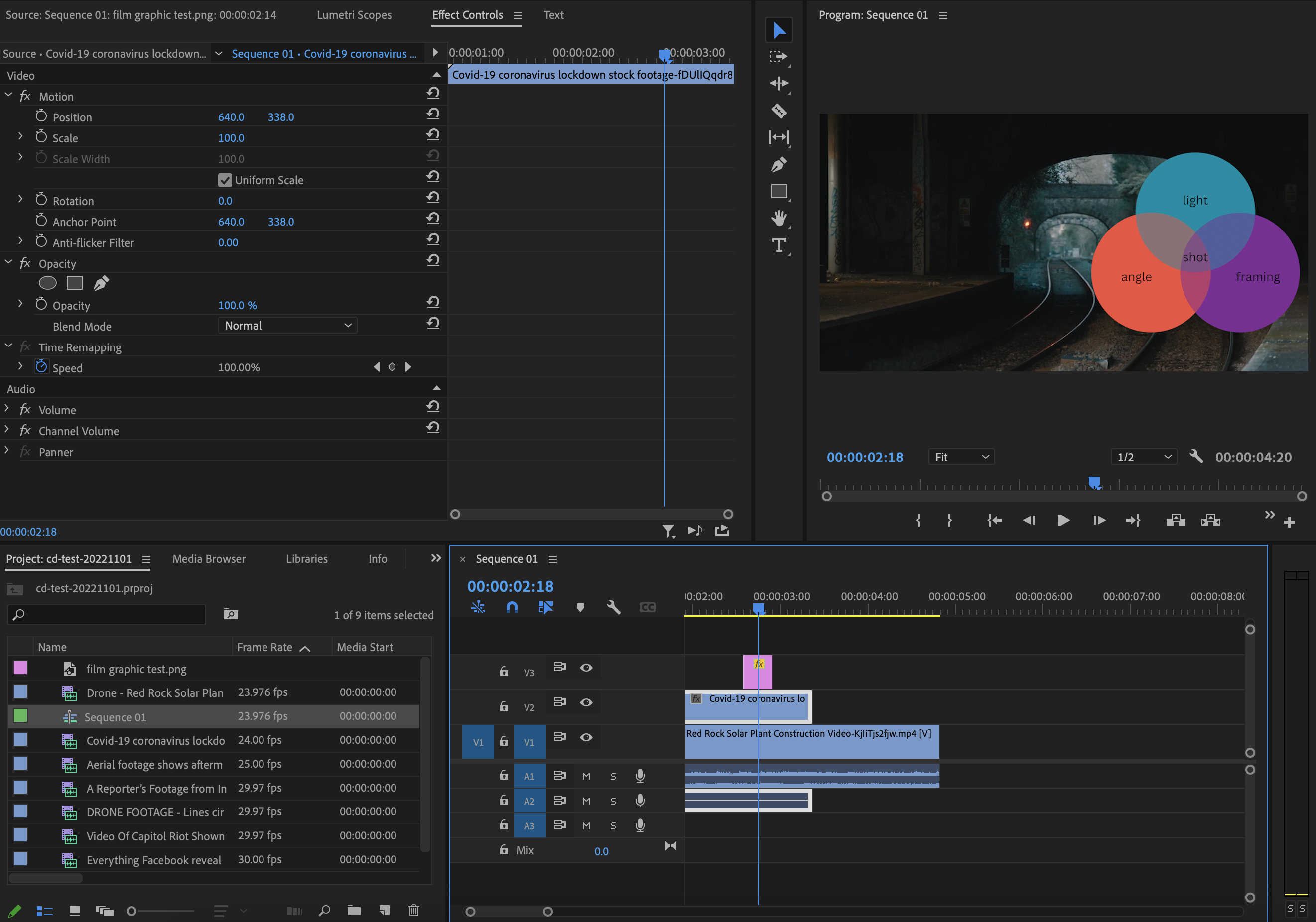Open the Fit zoom level dropdown
Screen dimensions: 1316x922
[x=961, y=457]
